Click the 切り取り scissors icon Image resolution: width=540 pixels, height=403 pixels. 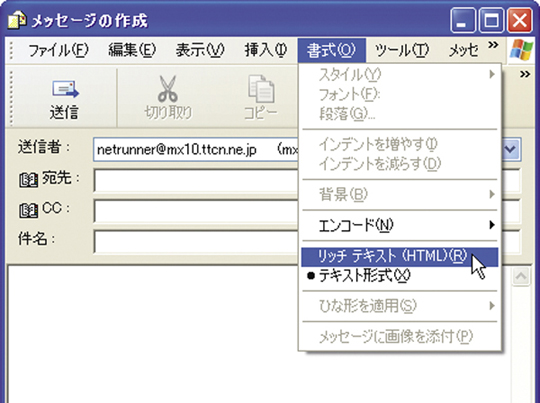pos(167,89)
